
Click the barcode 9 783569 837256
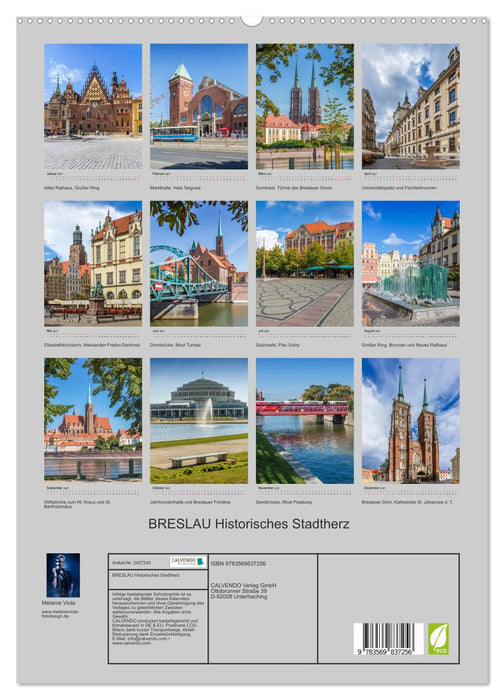(388, 639)
